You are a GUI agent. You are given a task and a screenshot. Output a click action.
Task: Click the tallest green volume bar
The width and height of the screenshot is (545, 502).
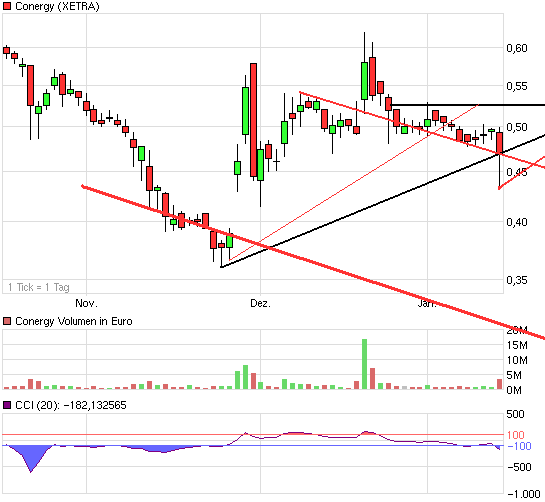click(364, 364)
